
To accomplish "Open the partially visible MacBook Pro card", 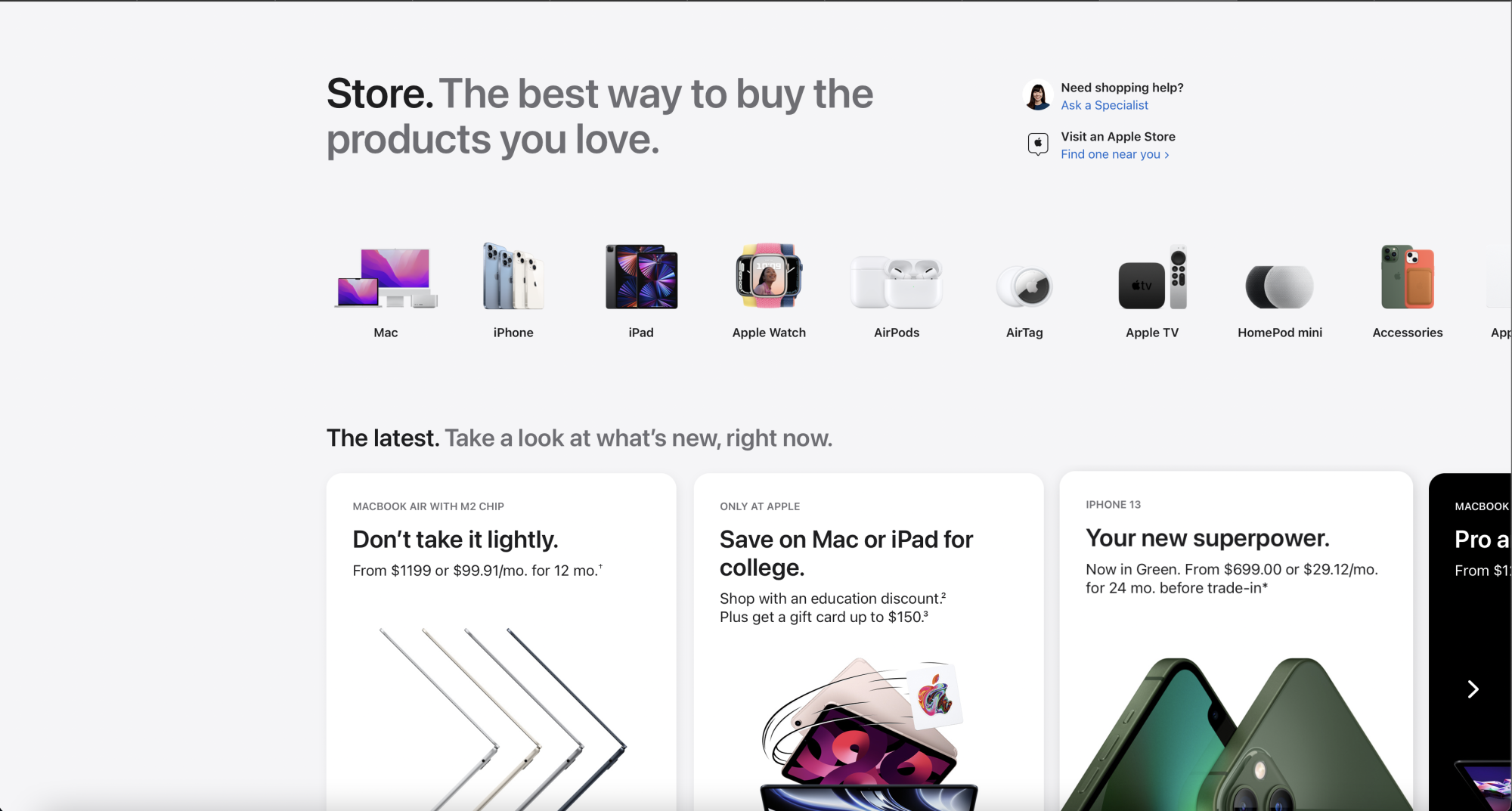I will click(1470, 642).
